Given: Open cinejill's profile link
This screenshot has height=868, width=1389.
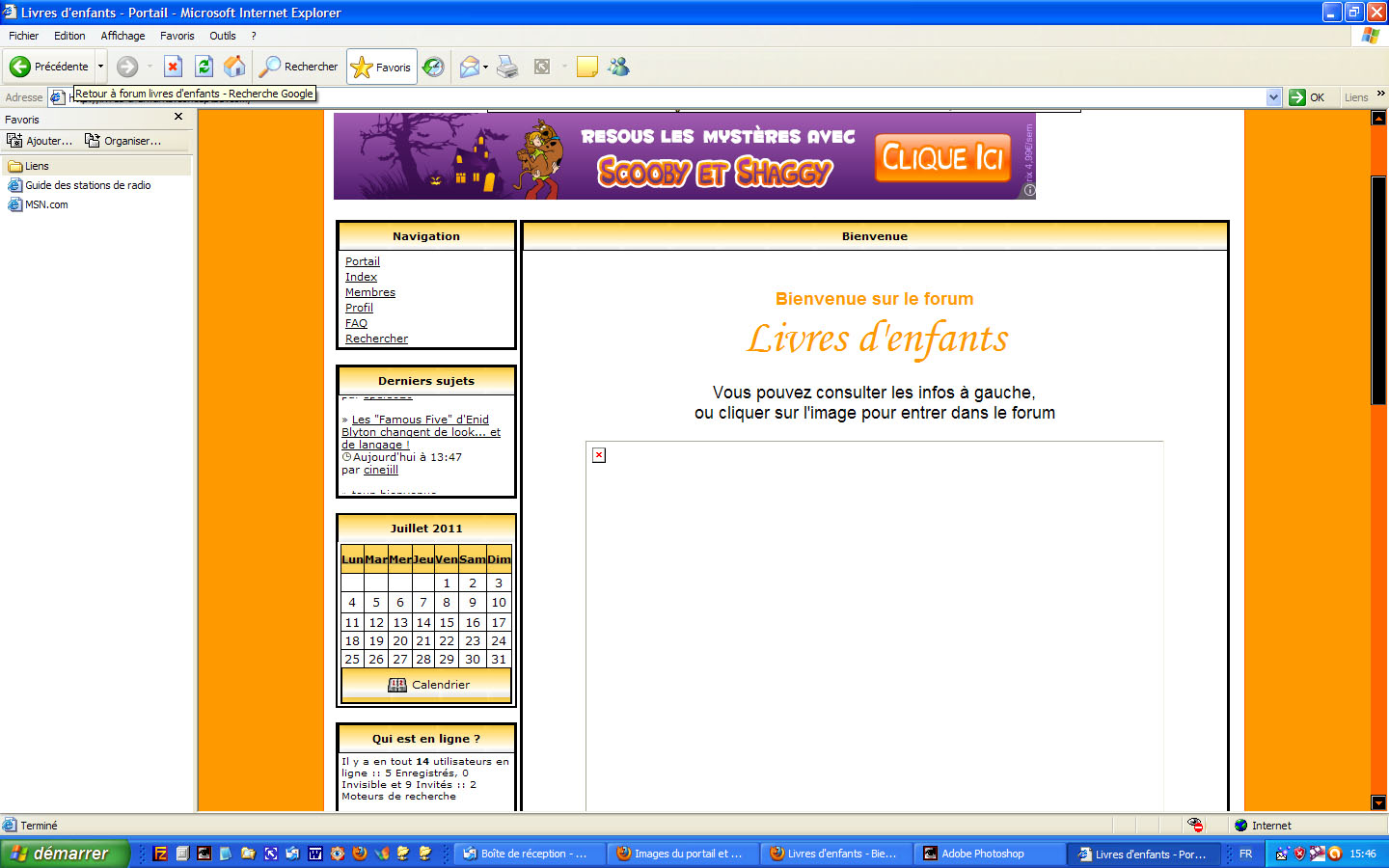Looking at the screenshot, I should pos(381,470).
